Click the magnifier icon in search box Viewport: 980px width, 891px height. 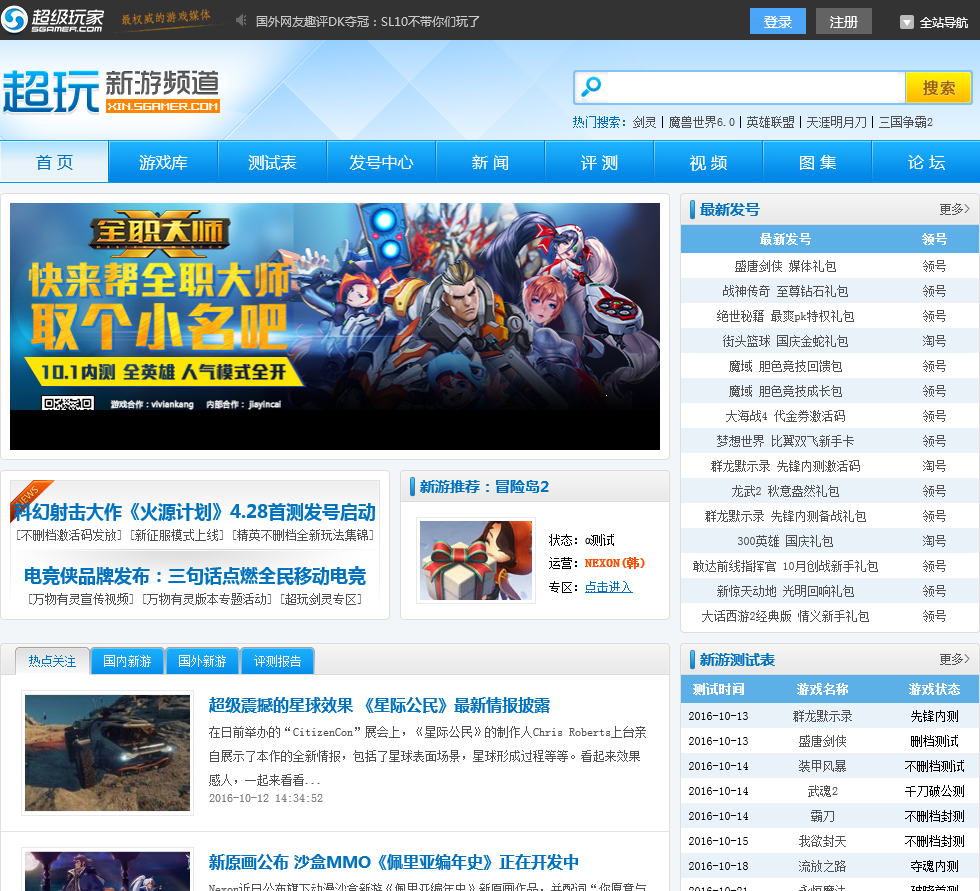(591, 87)
